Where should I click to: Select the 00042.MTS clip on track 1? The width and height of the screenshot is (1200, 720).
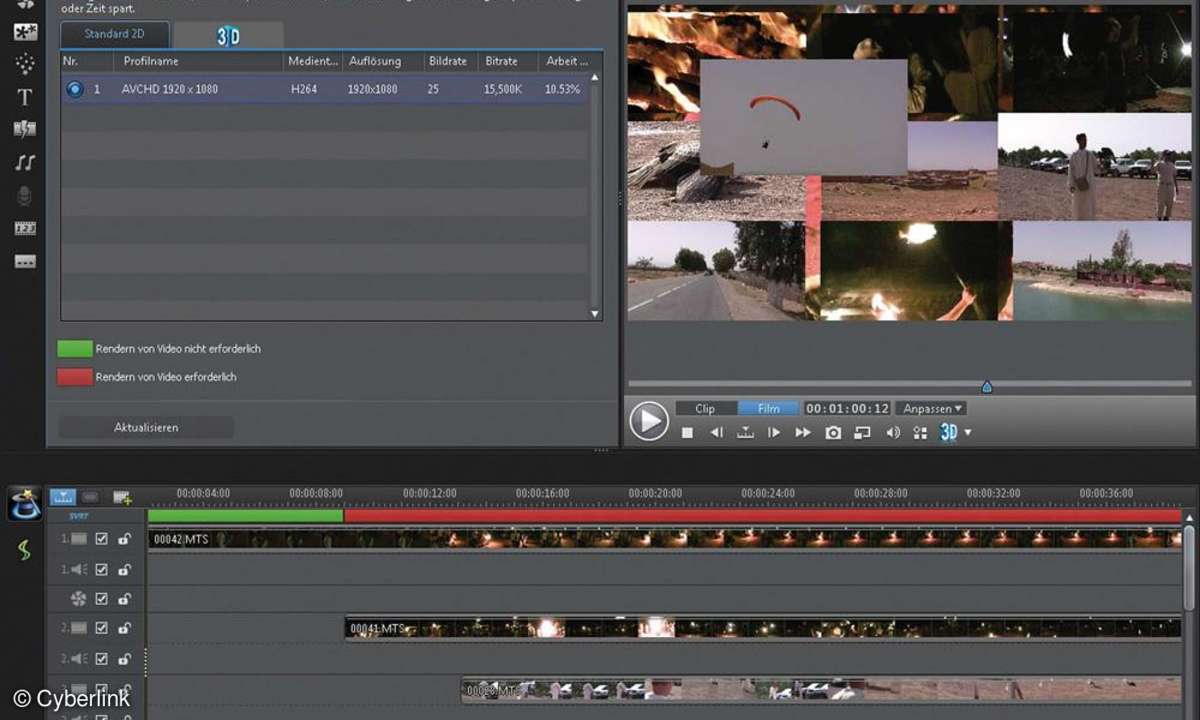click(665, 539)
